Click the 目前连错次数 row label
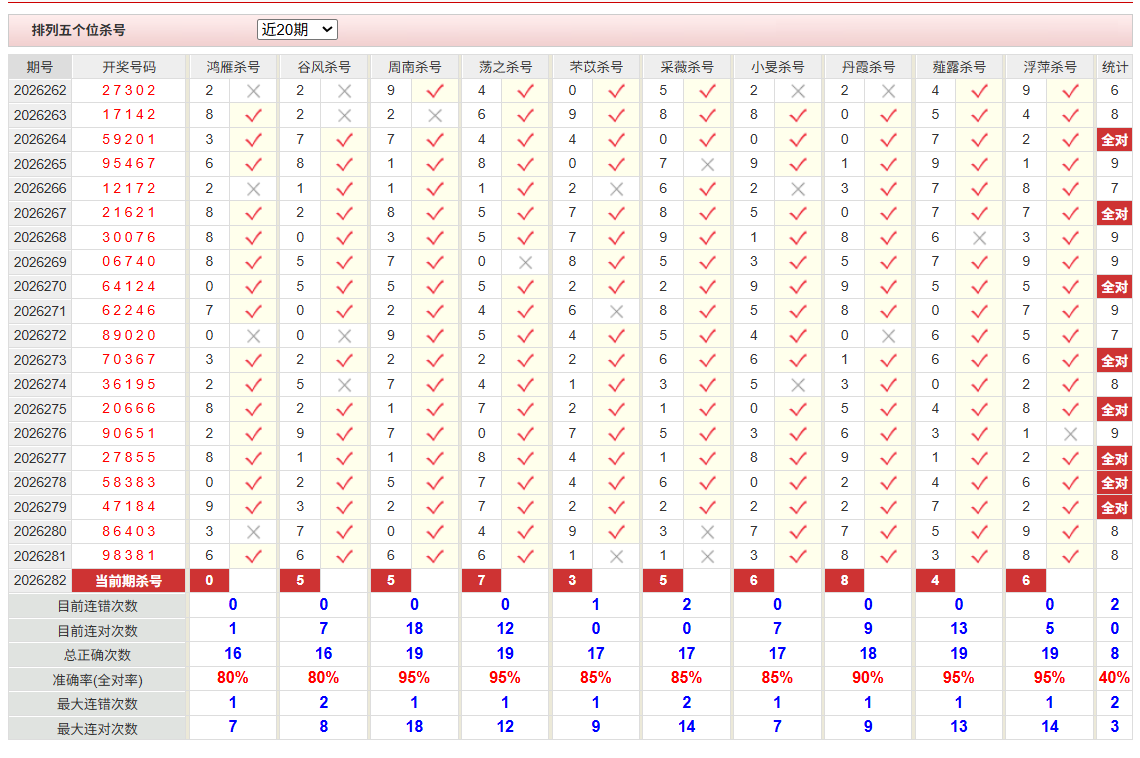The height and width of the screenshot is (758, 1140). click(x=97, y=606)
